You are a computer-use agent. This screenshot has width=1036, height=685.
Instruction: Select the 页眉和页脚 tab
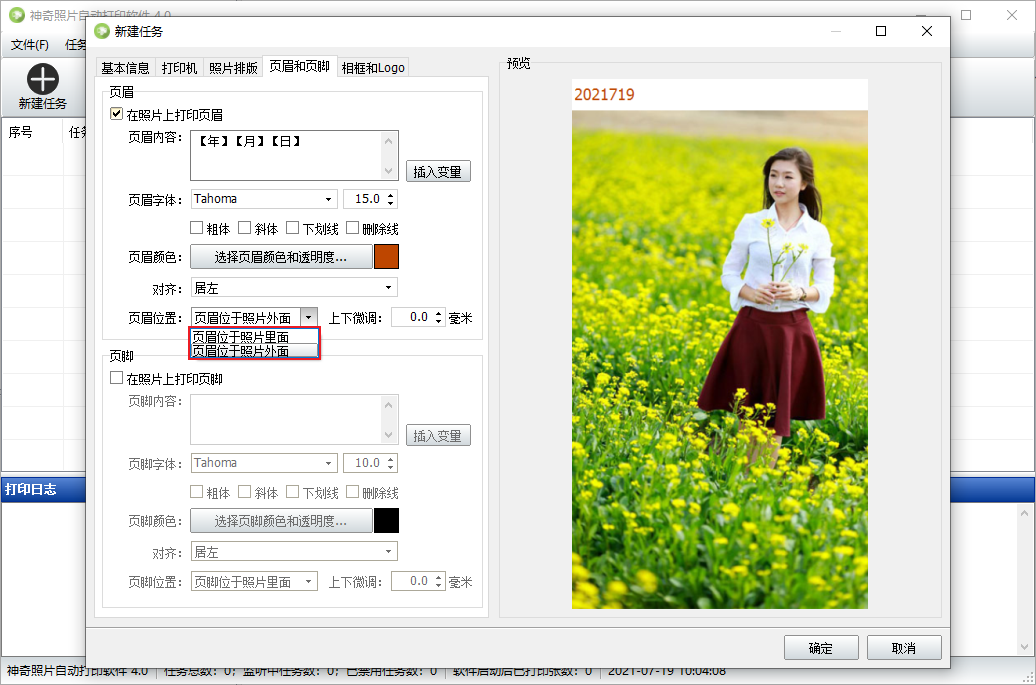pos(299,66)
